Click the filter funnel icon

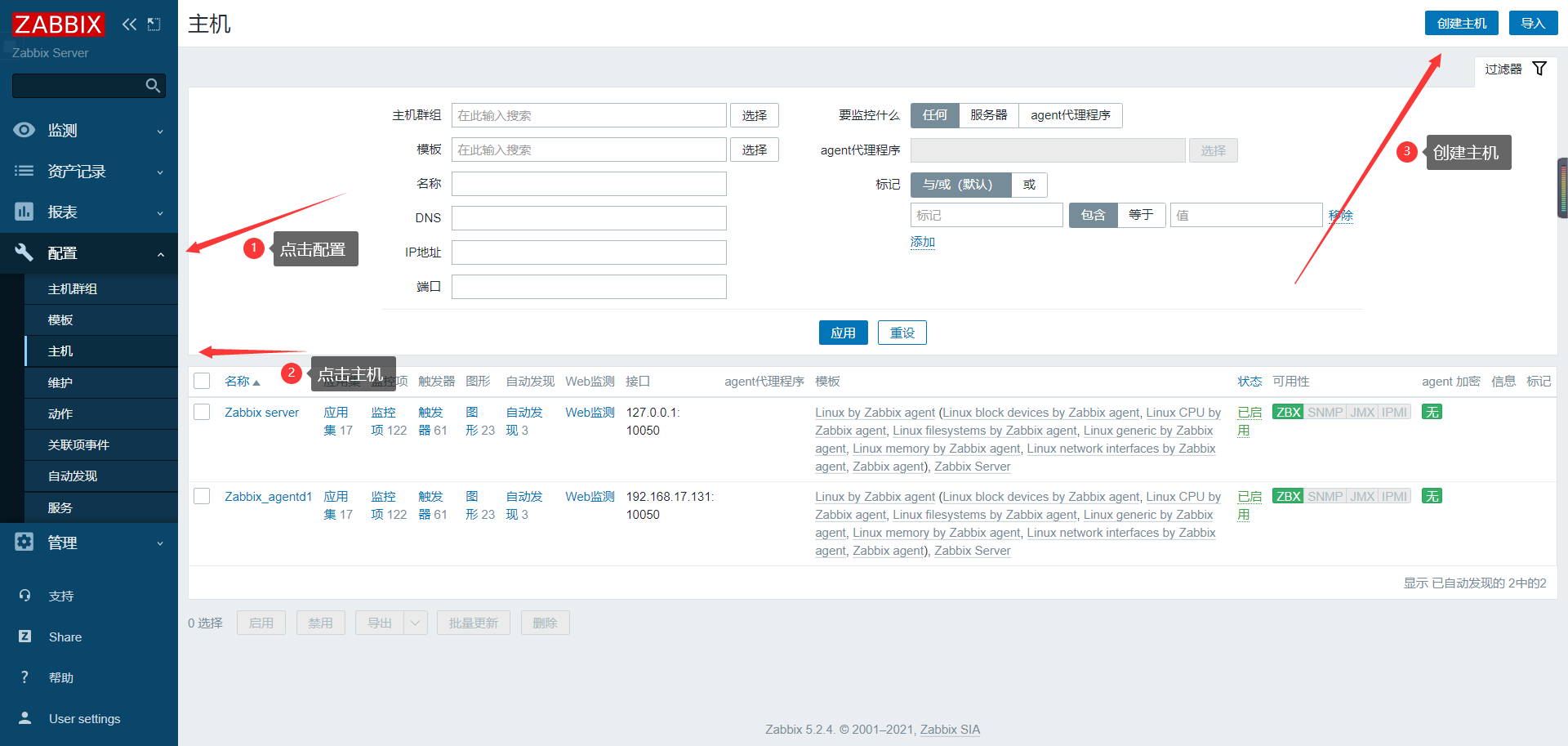pos(1539,69)
